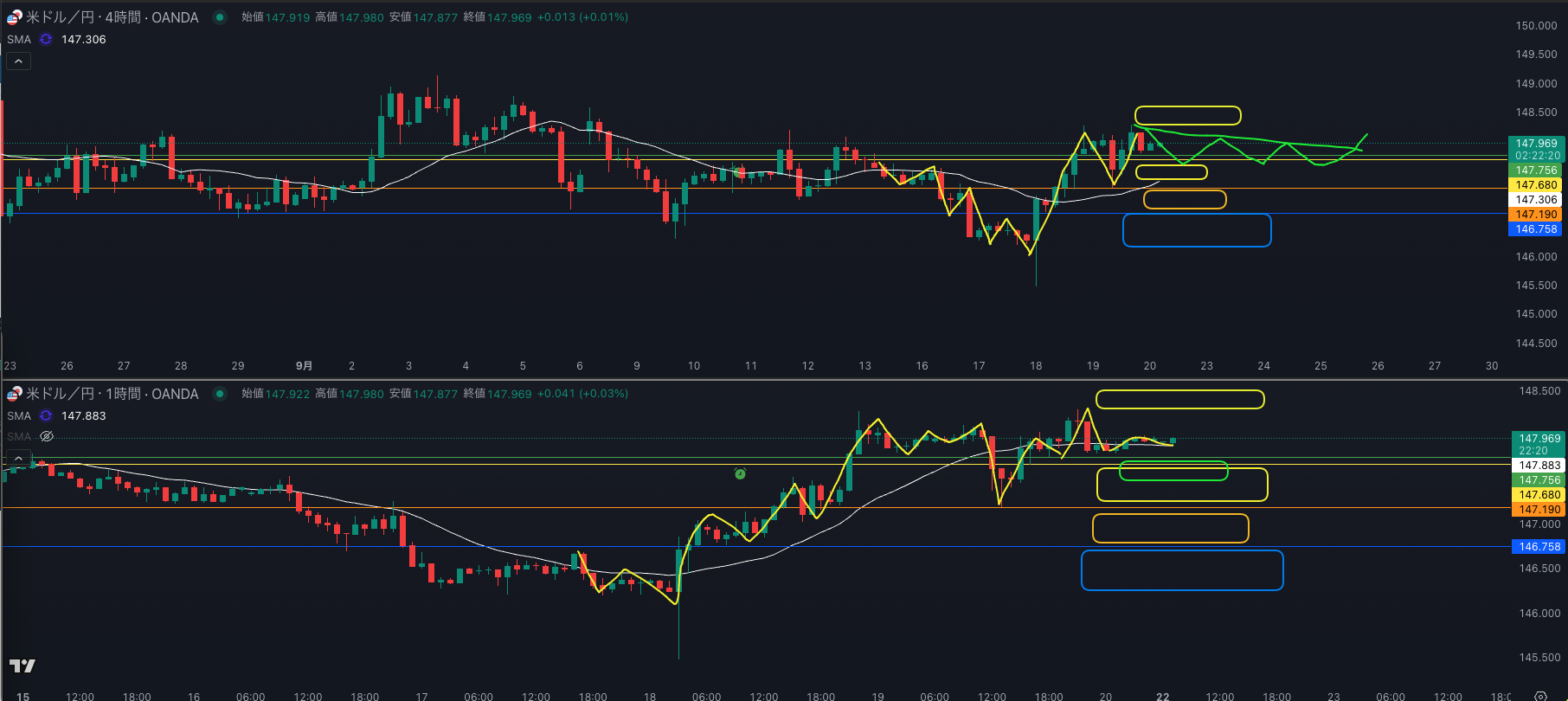Image resolution: width=1568 pixels, height=701 pixels.
Task: Click green market status dot in bottom chart
Action: tap(220, 394)
